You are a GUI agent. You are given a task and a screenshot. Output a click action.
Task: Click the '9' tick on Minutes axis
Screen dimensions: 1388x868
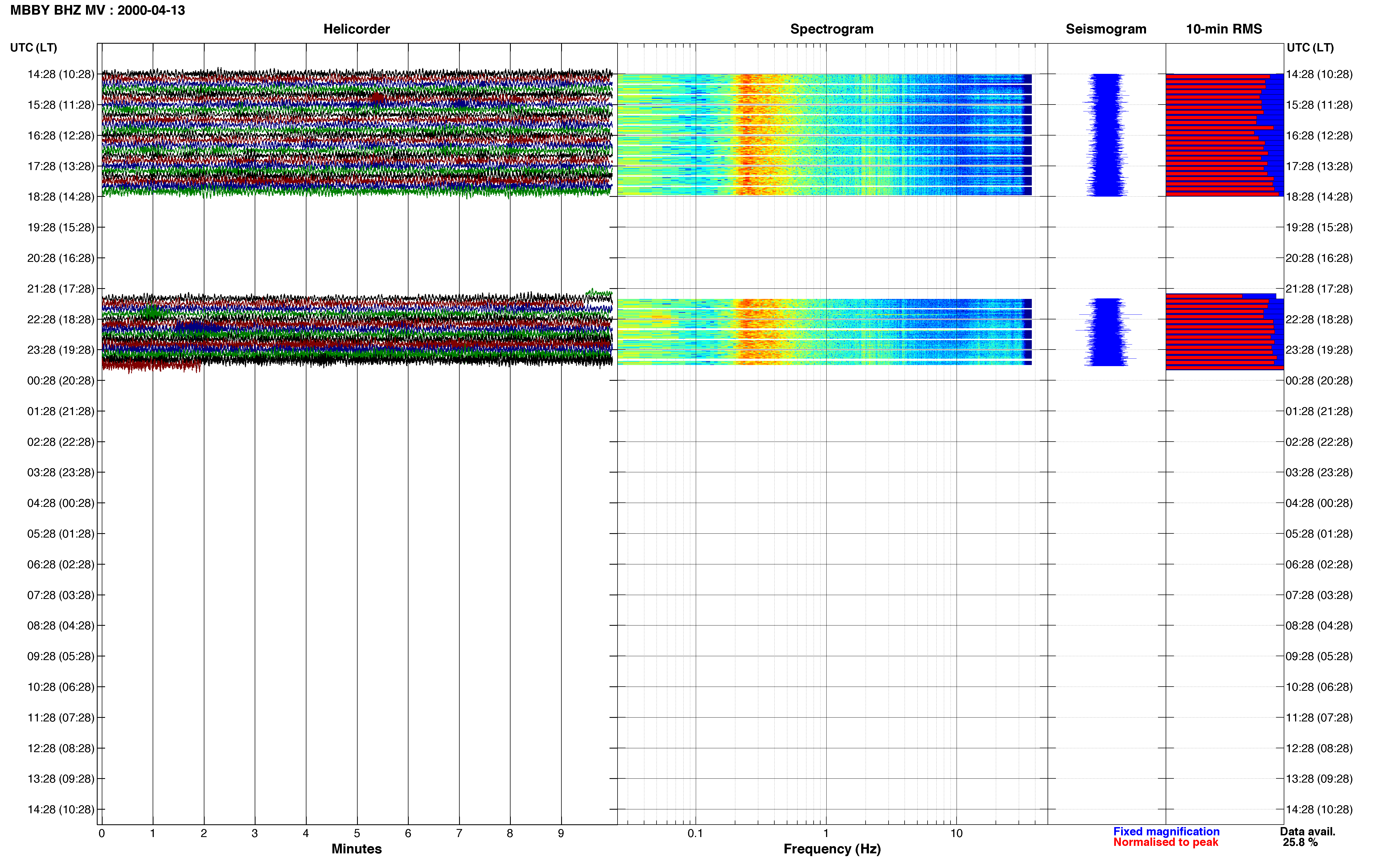point(561,833)
